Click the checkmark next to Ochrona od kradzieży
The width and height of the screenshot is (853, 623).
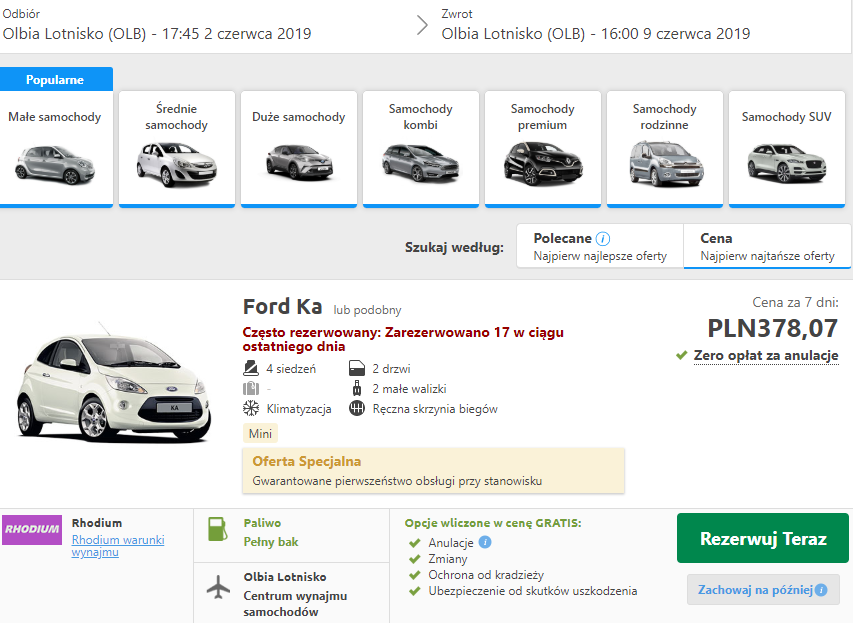pos(415,575)
